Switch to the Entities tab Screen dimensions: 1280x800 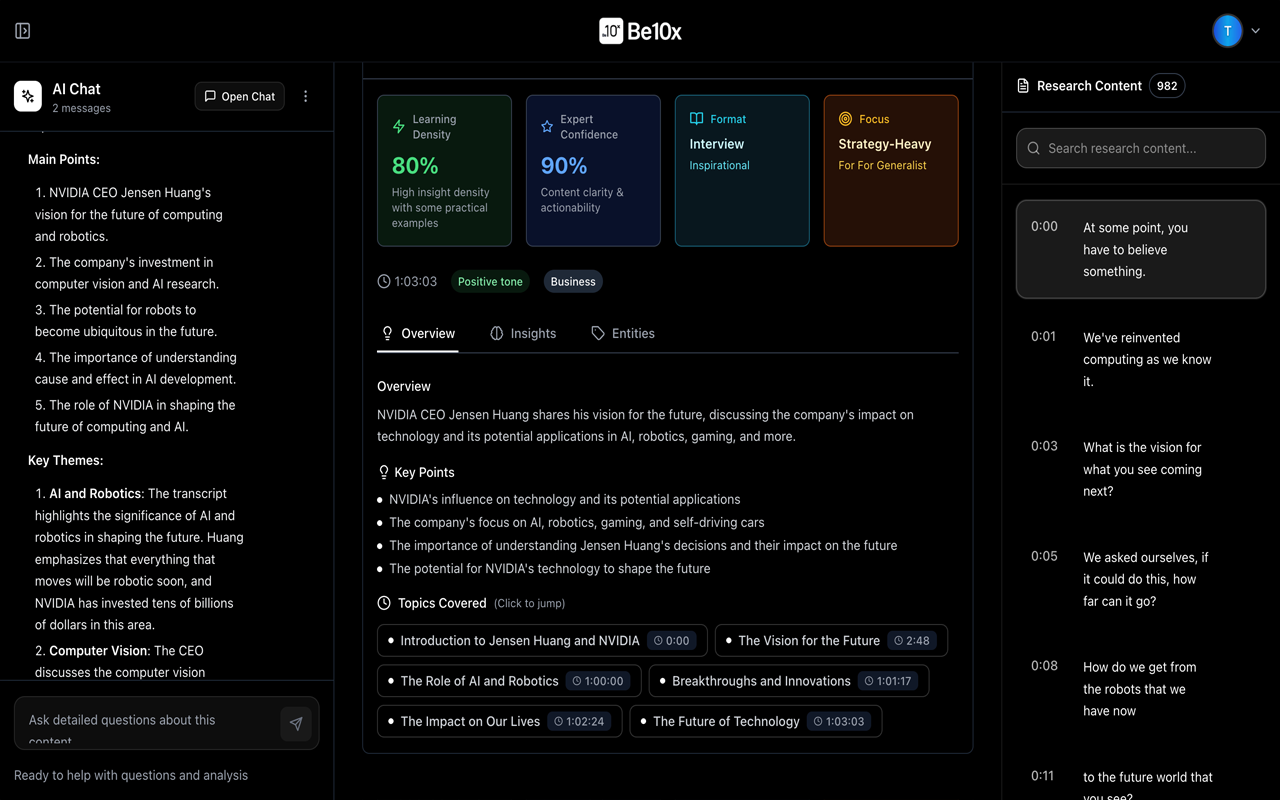tap(623, 334)
